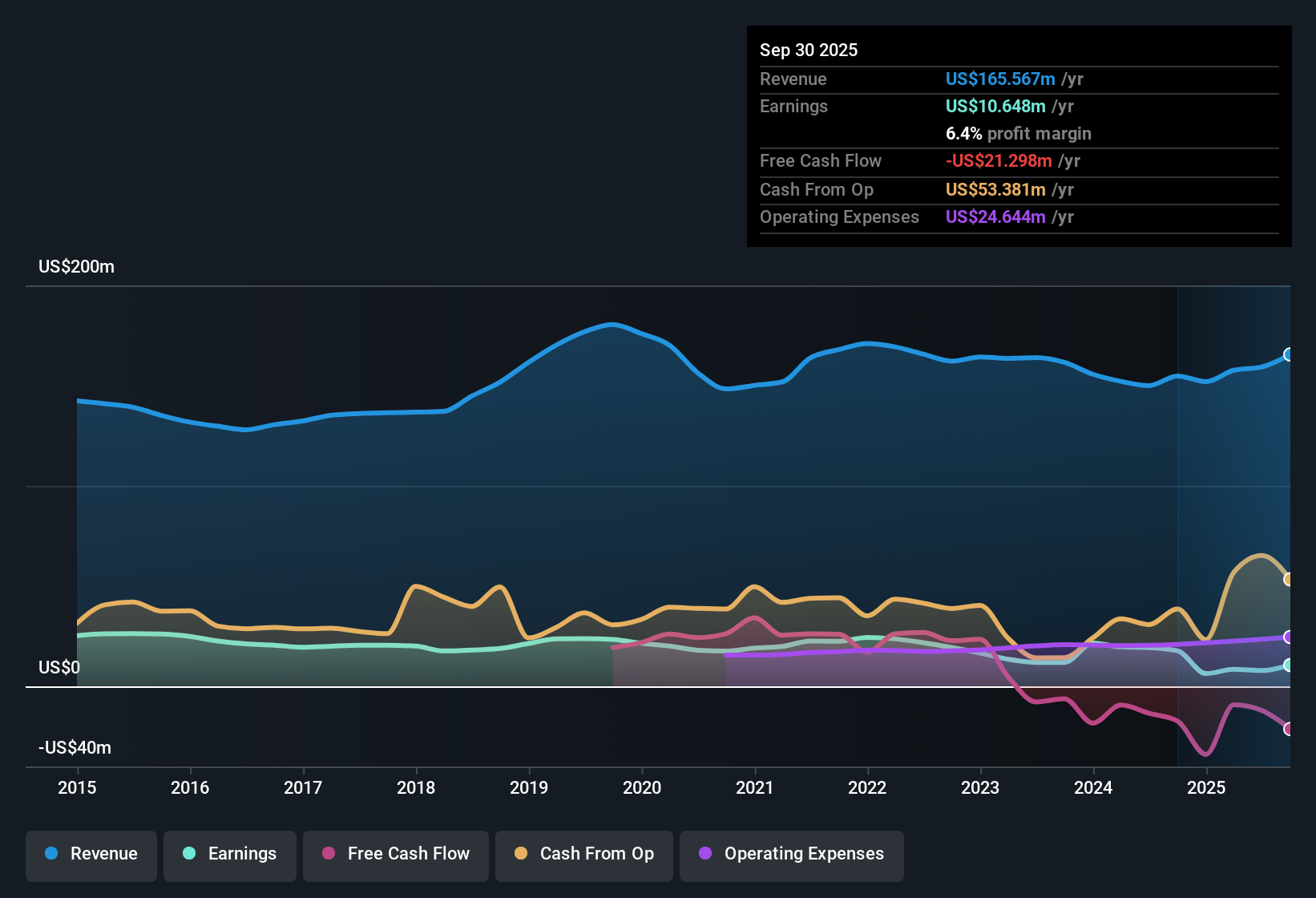
Task: Select the Revenue endpoint marker on the chart
Action: pos(1289,354)
